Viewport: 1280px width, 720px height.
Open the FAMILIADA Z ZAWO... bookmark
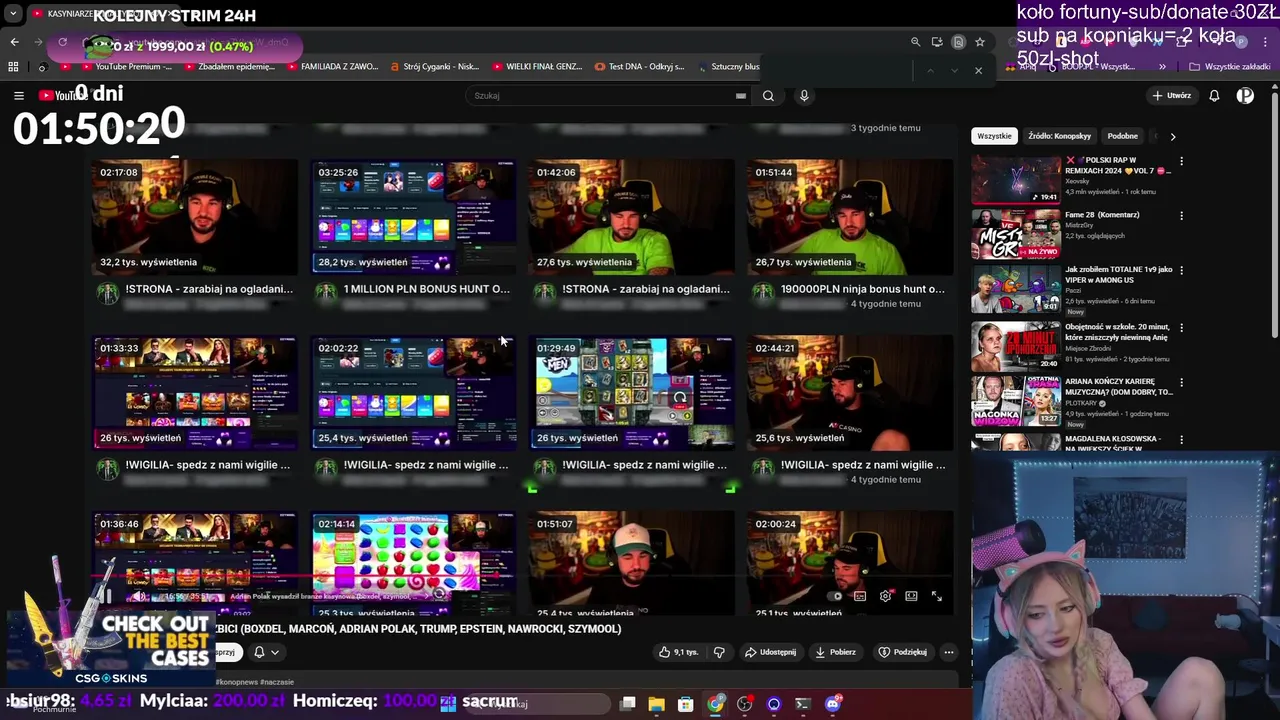coord(332,67)
